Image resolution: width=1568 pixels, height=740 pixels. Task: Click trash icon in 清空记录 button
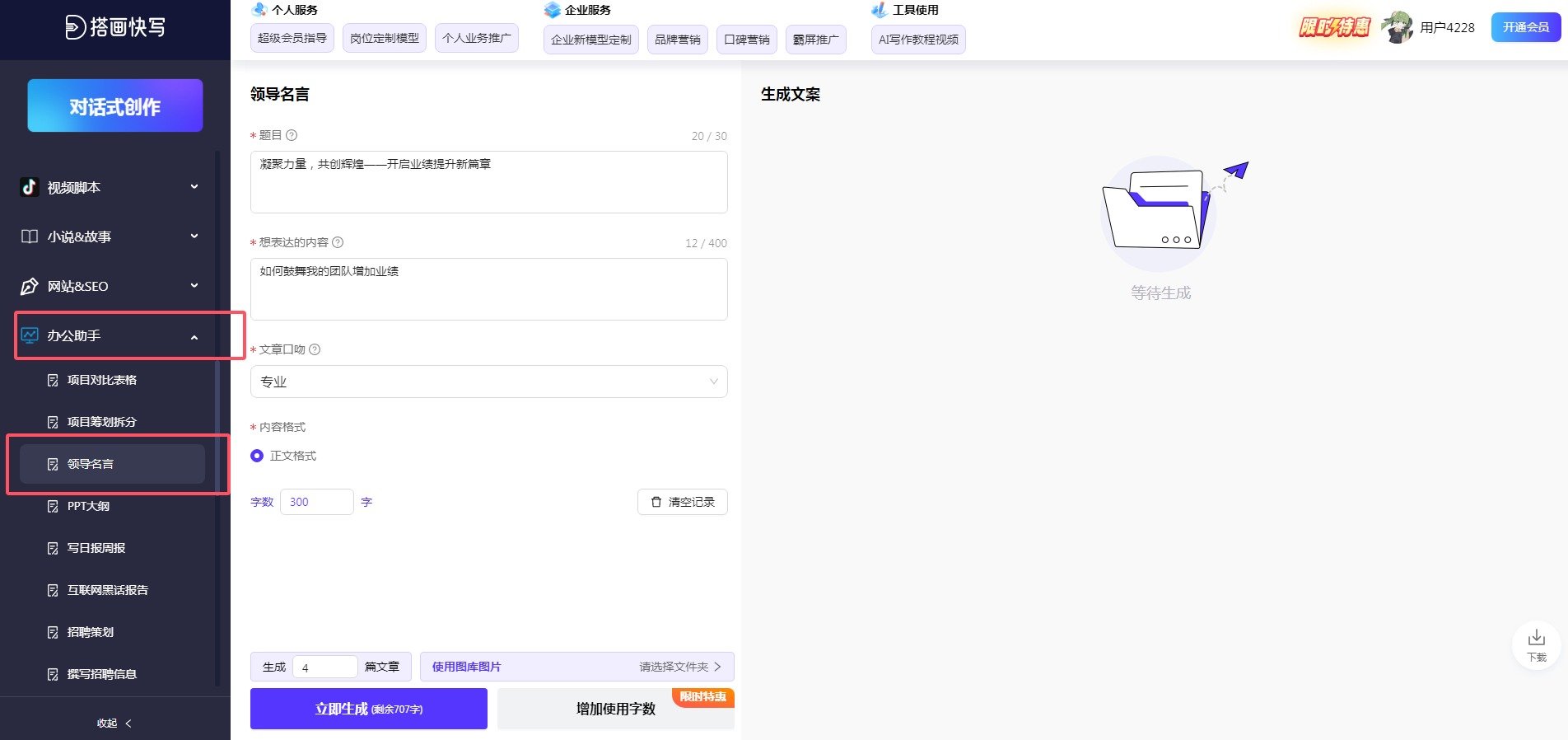click(x=656, y=502)
